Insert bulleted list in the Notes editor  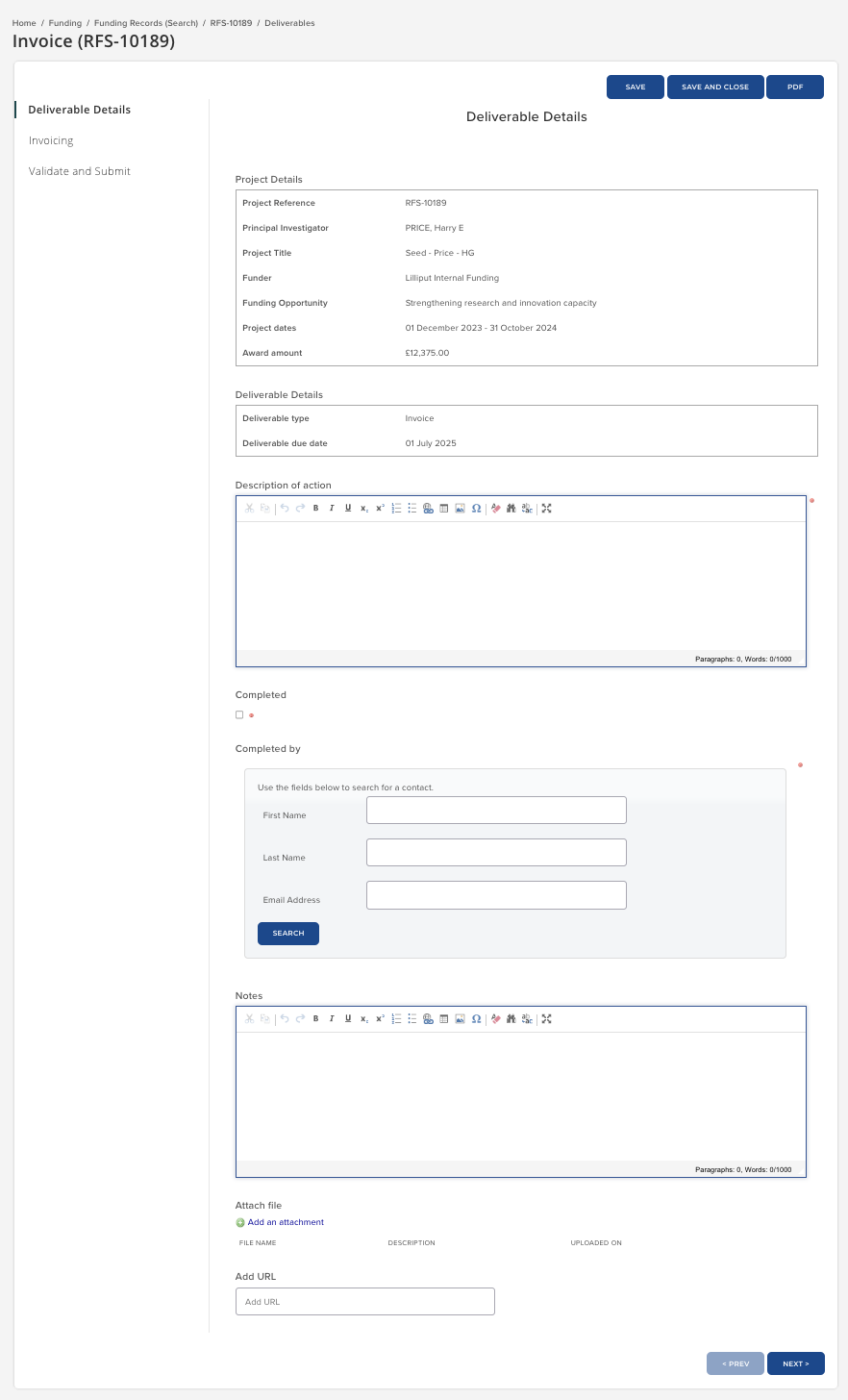click(x=412, y=1019)
